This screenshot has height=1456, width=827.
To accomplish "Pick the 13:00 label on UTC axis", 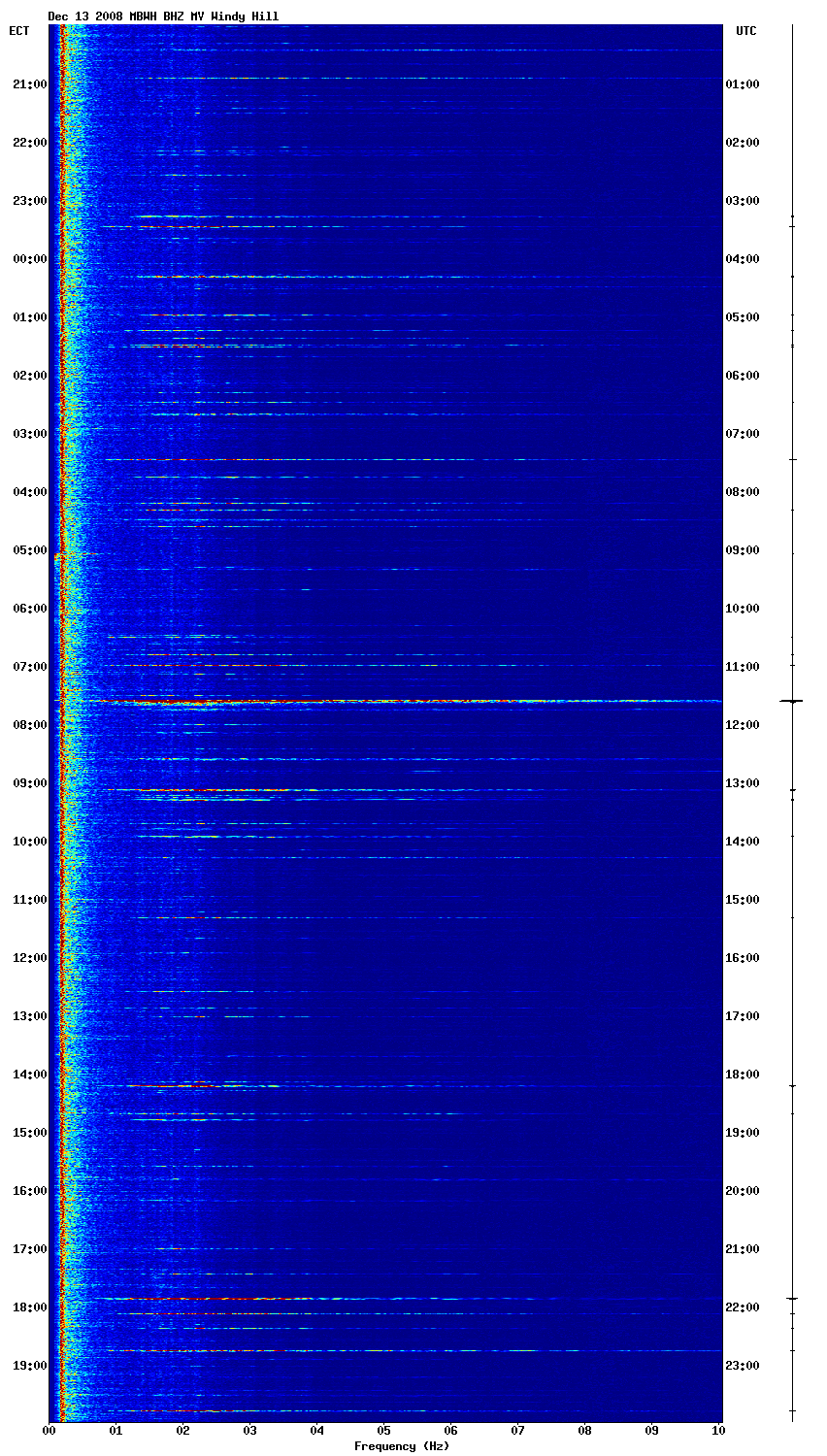I will pyautogui.click(x=743, y=783).
